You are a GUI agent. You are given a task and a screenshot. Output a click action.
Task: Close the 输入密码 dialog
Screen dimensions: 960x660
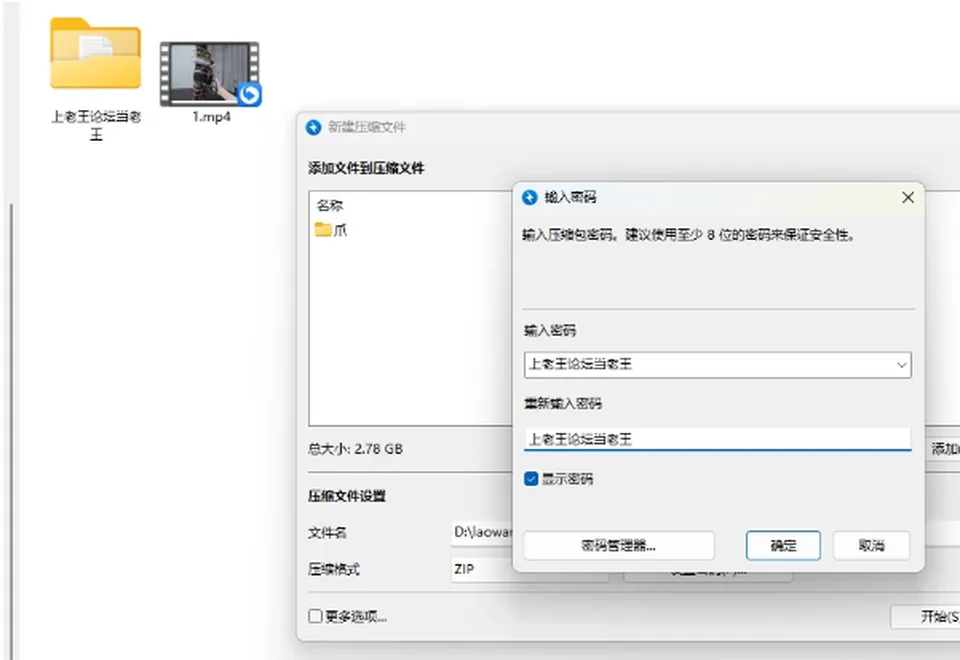pos(908,197)
